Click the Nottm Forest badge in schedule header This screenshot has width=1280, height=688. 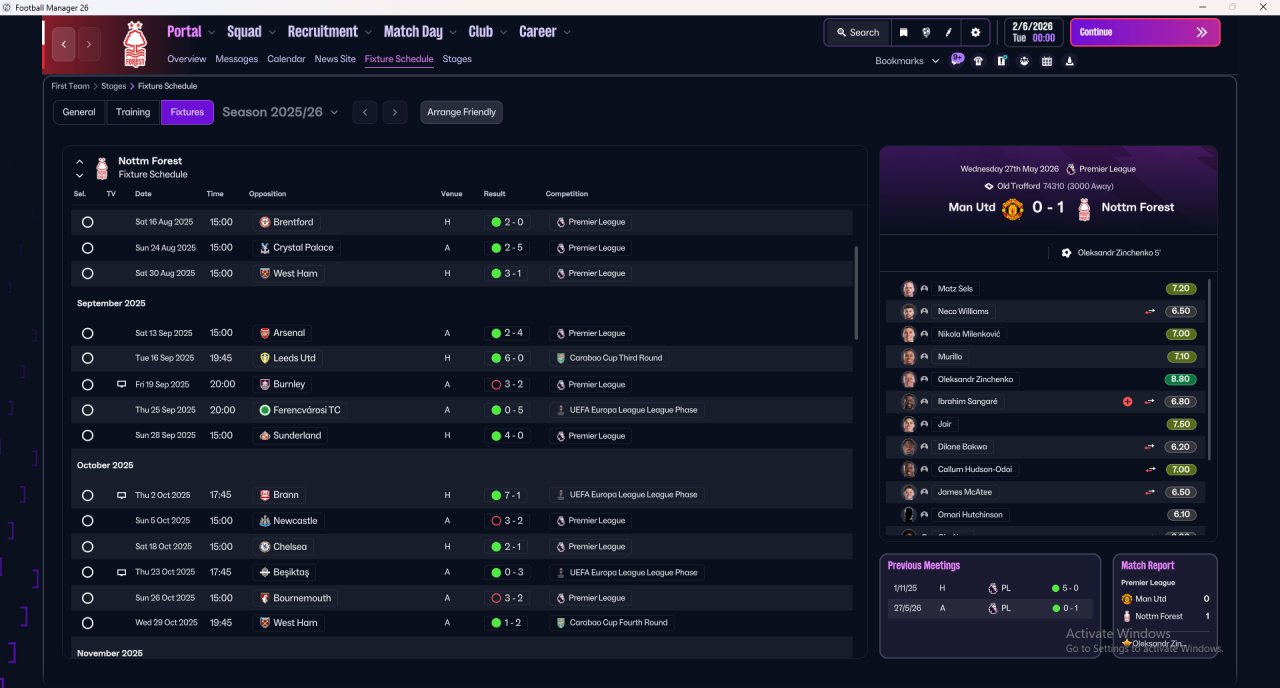coord(102,167)
